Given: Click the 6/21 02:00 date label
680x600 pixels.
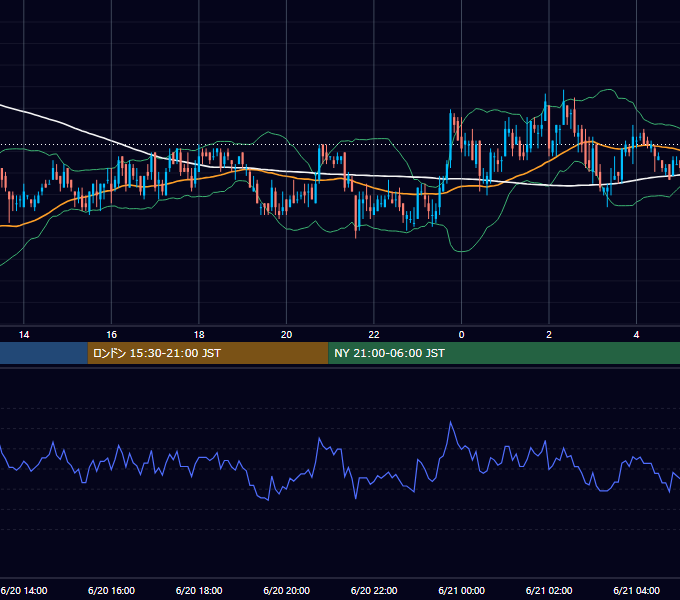Looking at the screenshot, I should (549, 590).
